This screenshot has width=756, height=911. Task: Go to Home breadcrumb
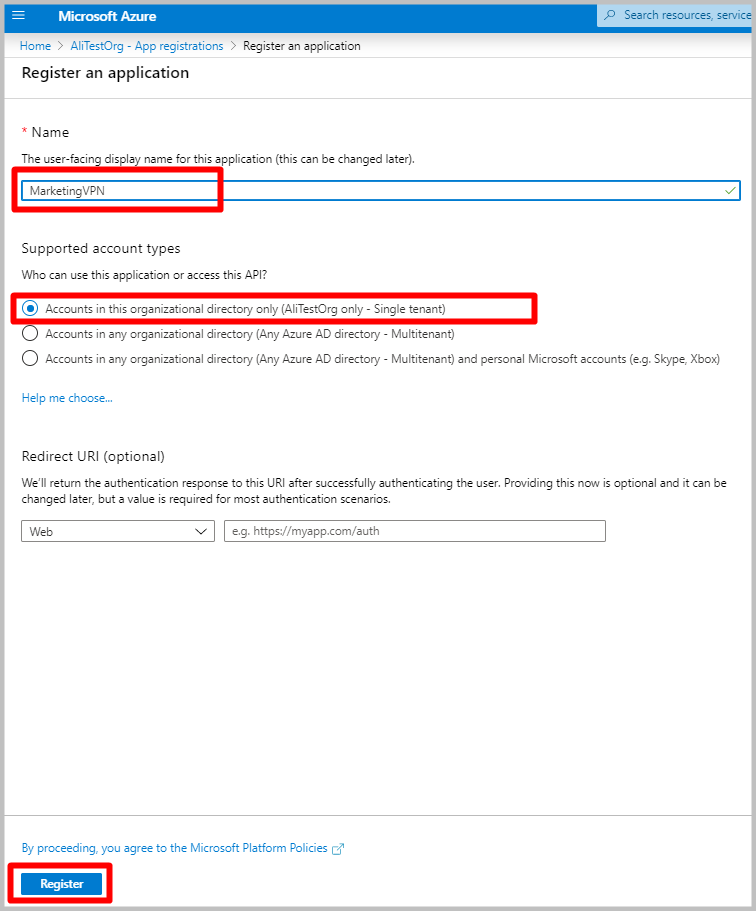35,46
